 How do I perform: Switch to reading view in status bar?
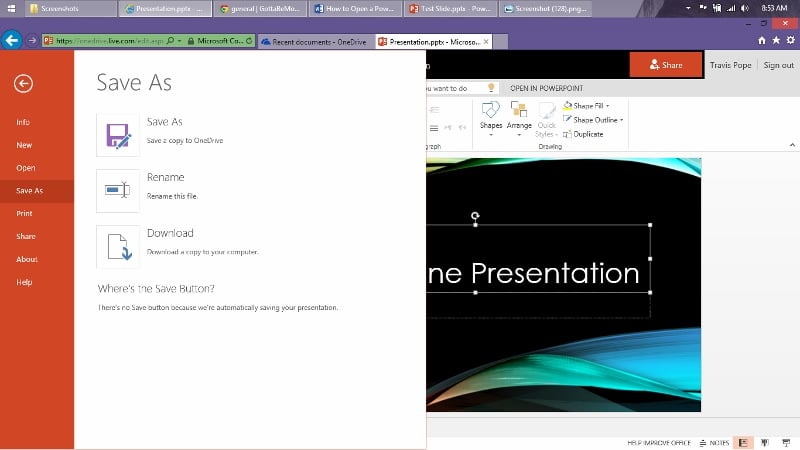click(x=764, y=443)
